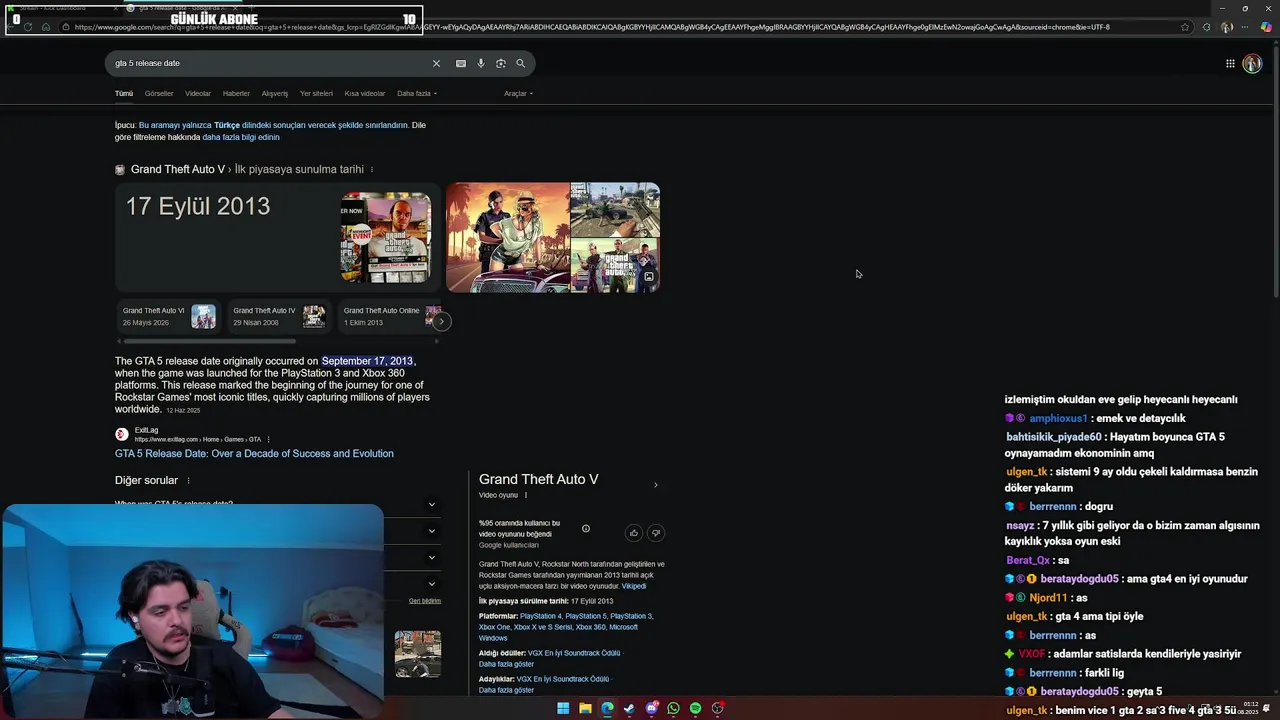Open the three-dot menu next to release date heading

pyautogui.click(x=372, y=170)
